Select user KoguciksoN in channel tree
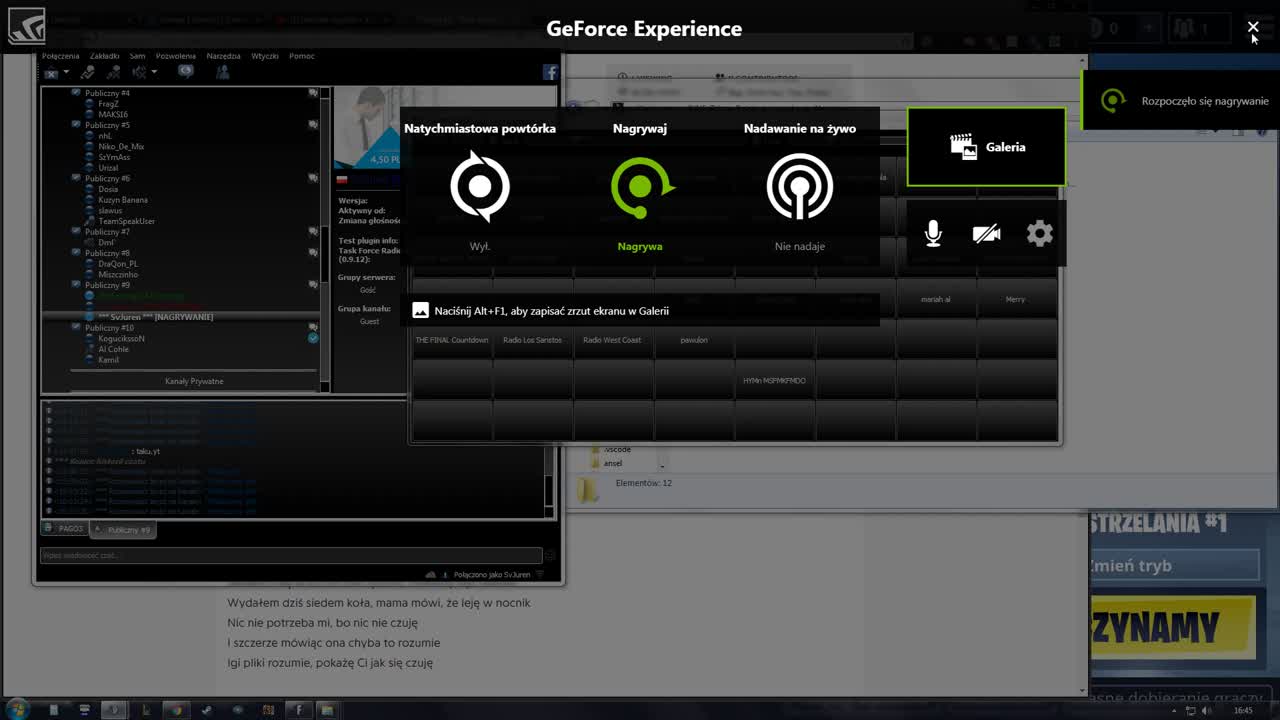 click(120, 338)
